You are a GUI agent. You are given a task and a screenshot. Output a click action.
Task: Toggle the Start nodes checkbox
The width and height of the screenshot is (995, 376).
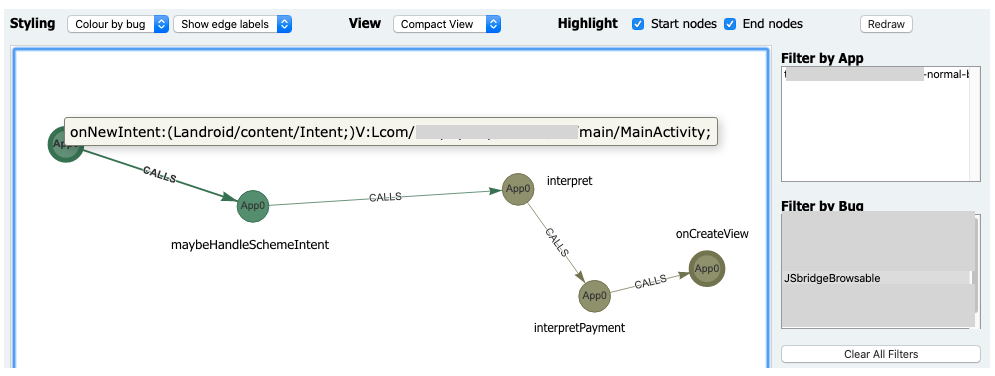(638, 24)
